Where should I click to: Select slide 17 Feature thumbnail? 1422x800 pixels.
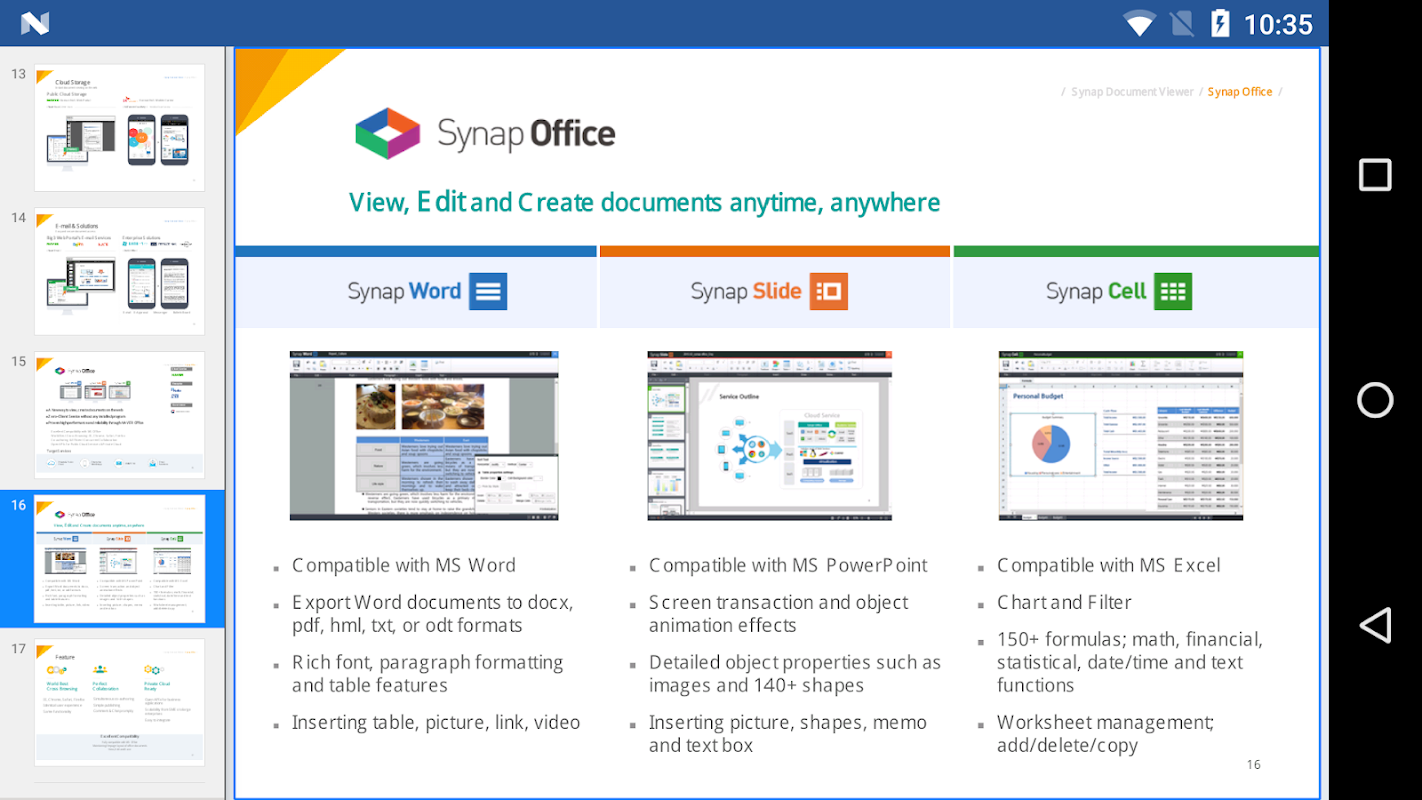(x=119, y=702)
